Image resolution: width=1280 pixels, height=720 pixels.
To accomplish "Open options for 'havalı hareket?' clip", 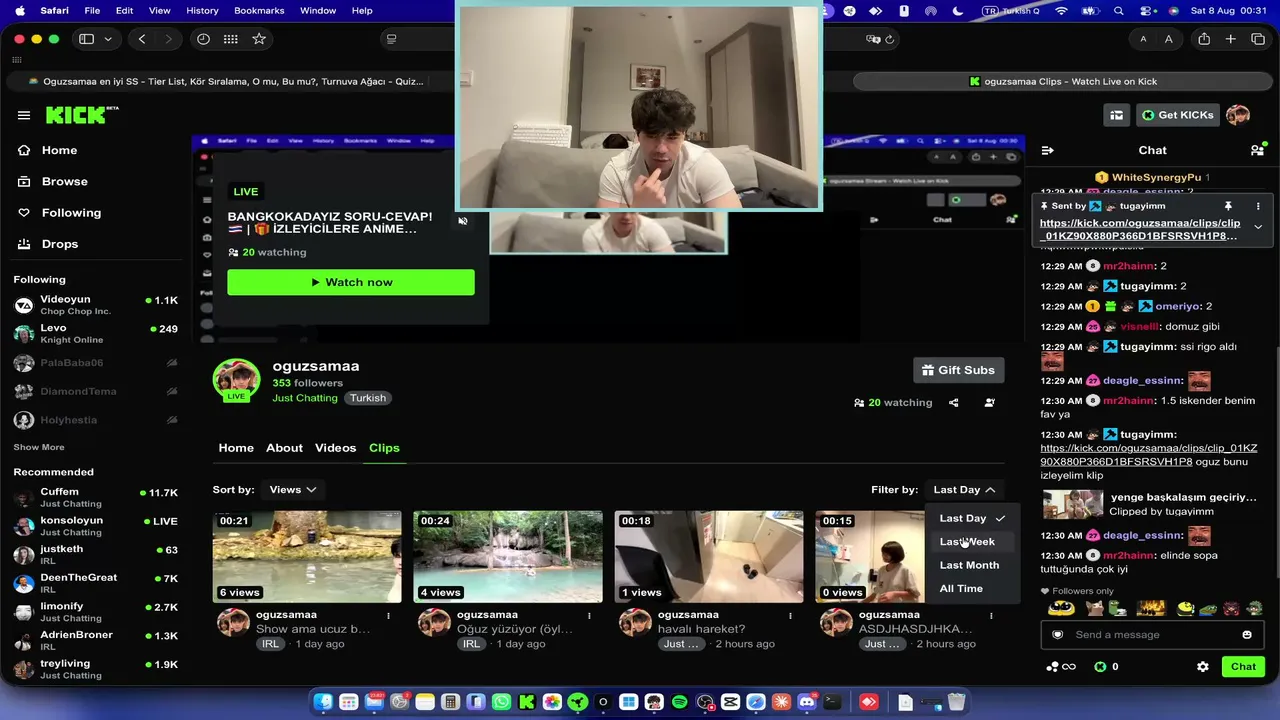I will [x=791, y=615].
